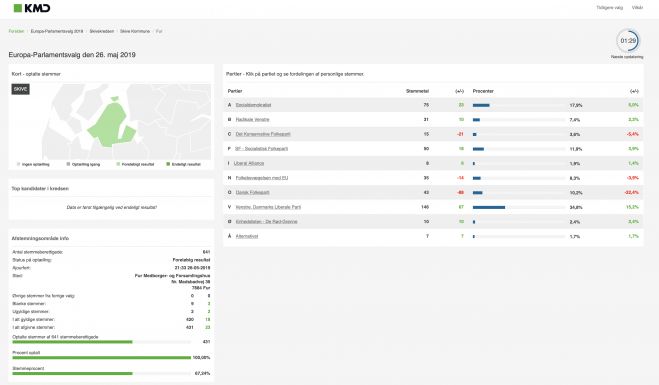Image resolution: width=659 pixels, height=385 pixels.
Task: Click the Optælling igang legend swatch
Action: pos(68,164)
